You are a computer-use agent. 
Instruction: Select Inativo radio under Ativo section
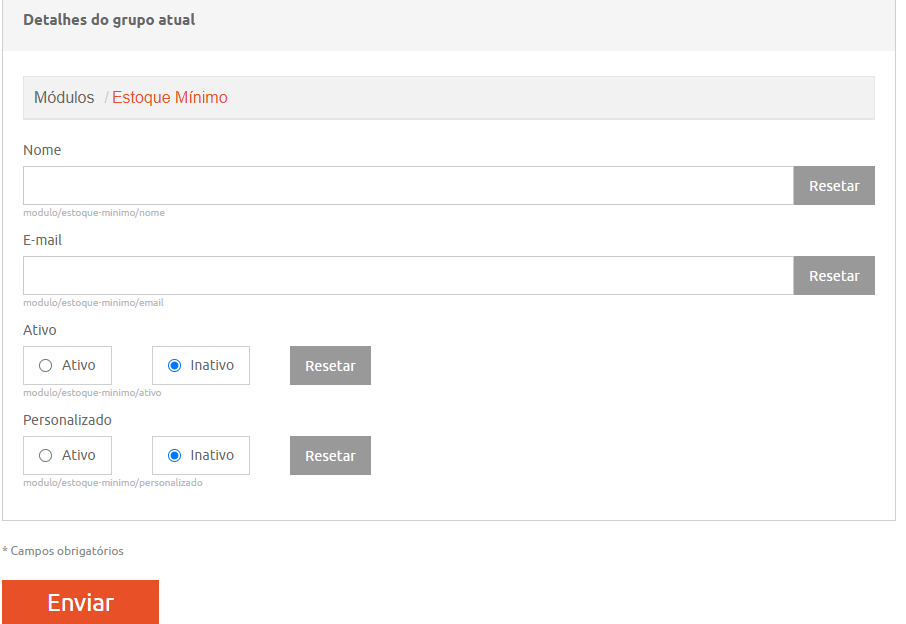coord(174,366)
